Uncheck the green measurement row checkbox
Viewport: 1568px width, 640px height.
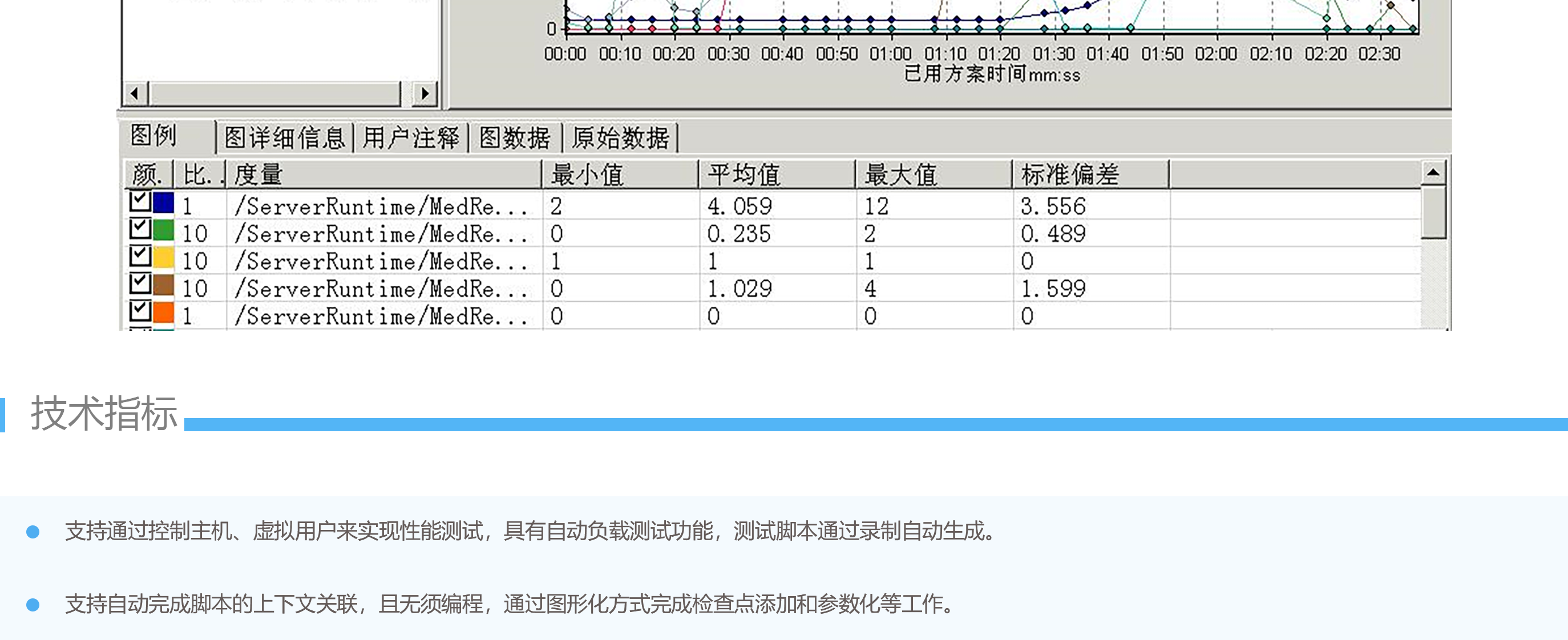tap(140, 229)
